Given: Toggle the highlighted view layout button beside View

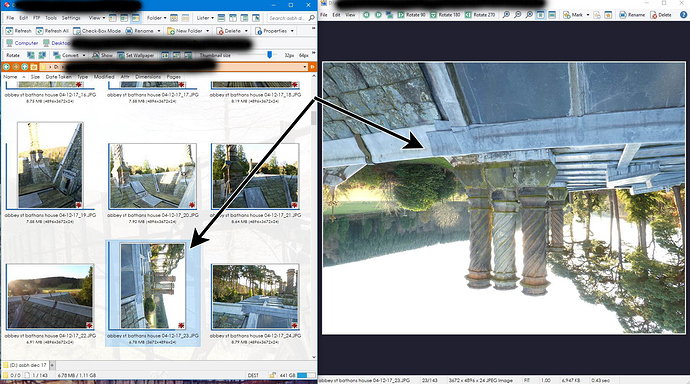Looking at the screenshot, I should tap(136, 18).
